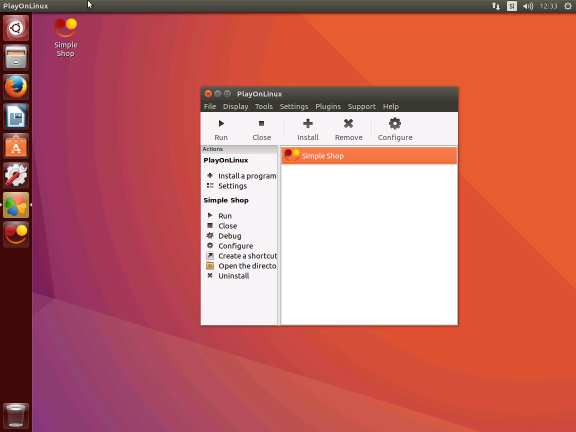Click the Simple Shop icon in the launcher
This screenshot has width=576, height=432.
16,234
